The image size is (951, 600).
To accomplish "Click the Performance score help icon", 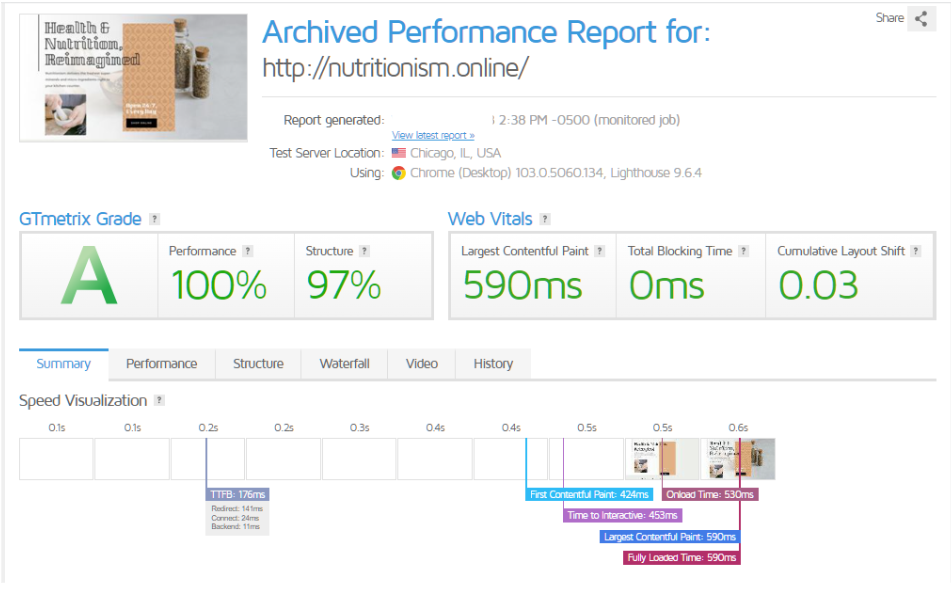I will 247,251.
